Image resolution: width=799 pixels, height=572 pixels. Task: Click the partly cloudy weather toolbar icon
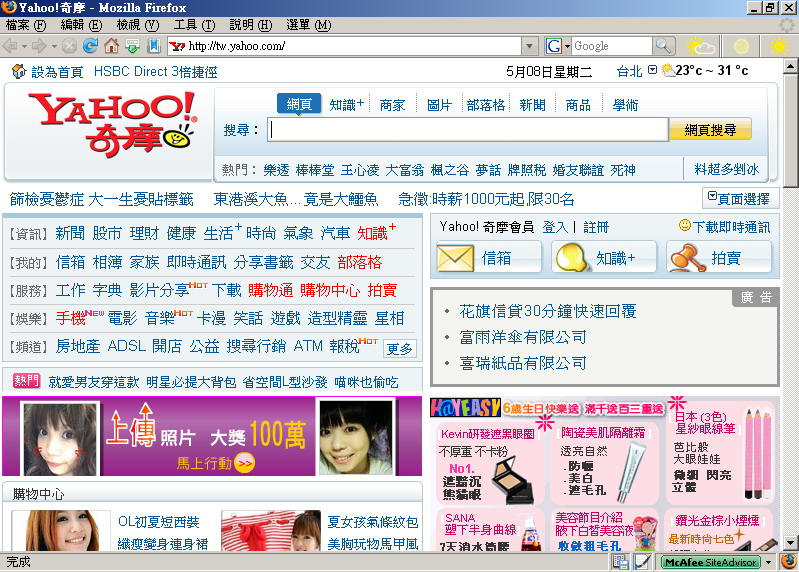point(700,46)
